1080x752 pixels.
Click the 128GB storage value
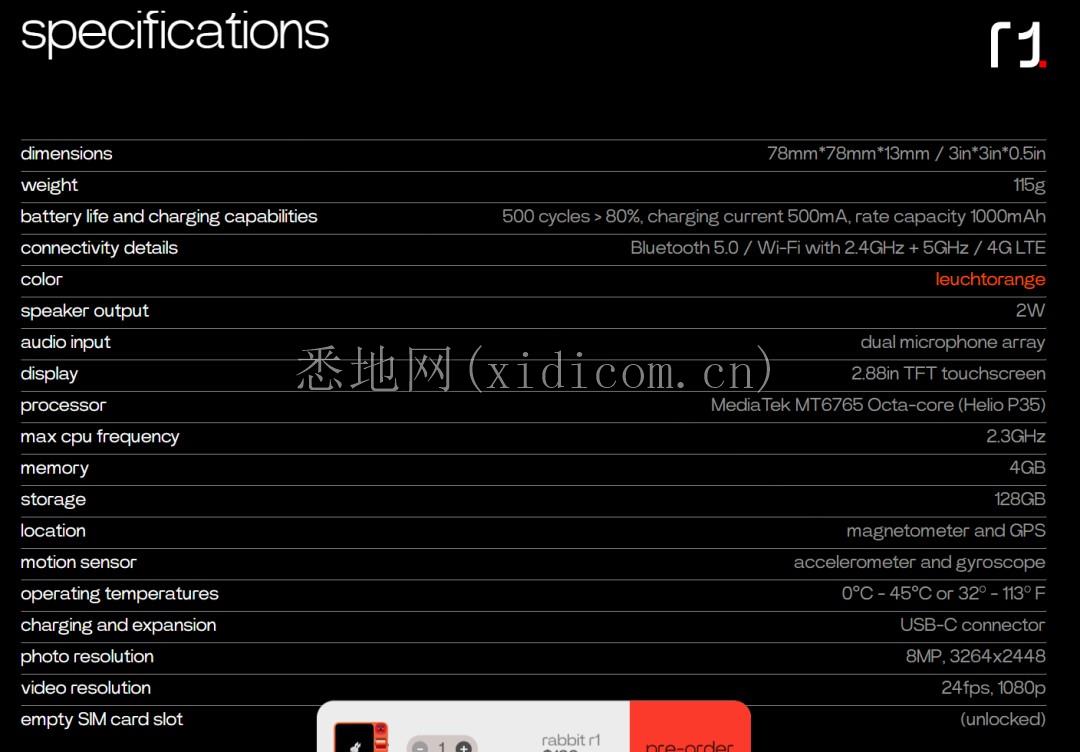(x=1019, y=500)
